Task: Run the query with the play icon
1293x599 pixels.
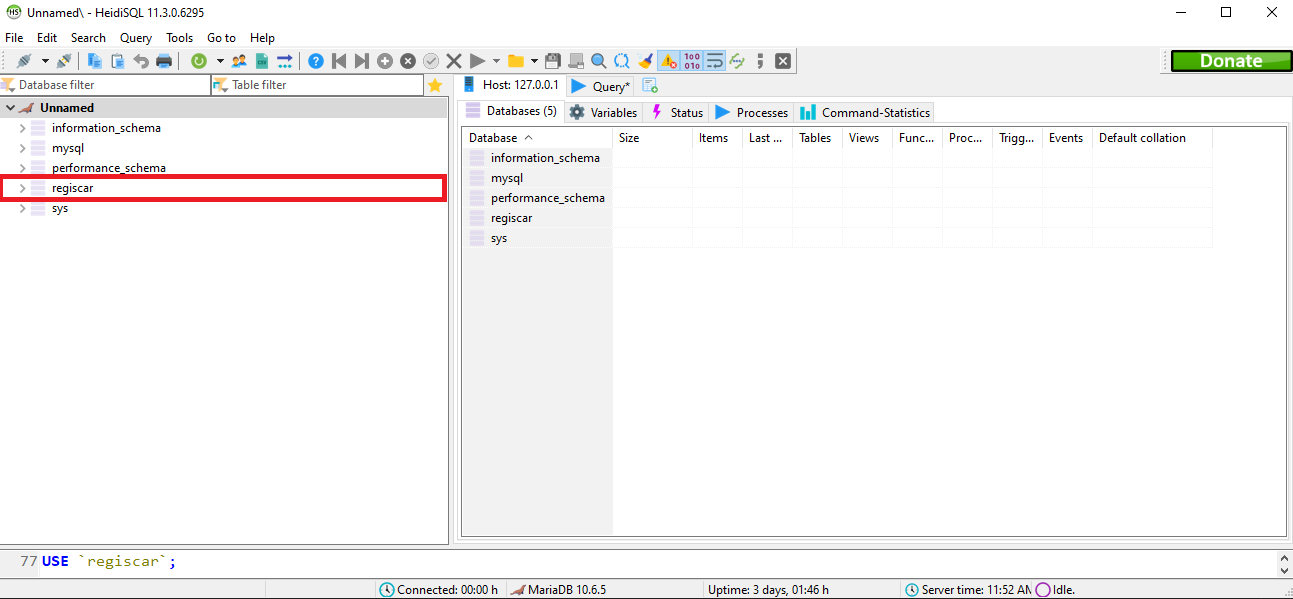Action: point(477,61)
